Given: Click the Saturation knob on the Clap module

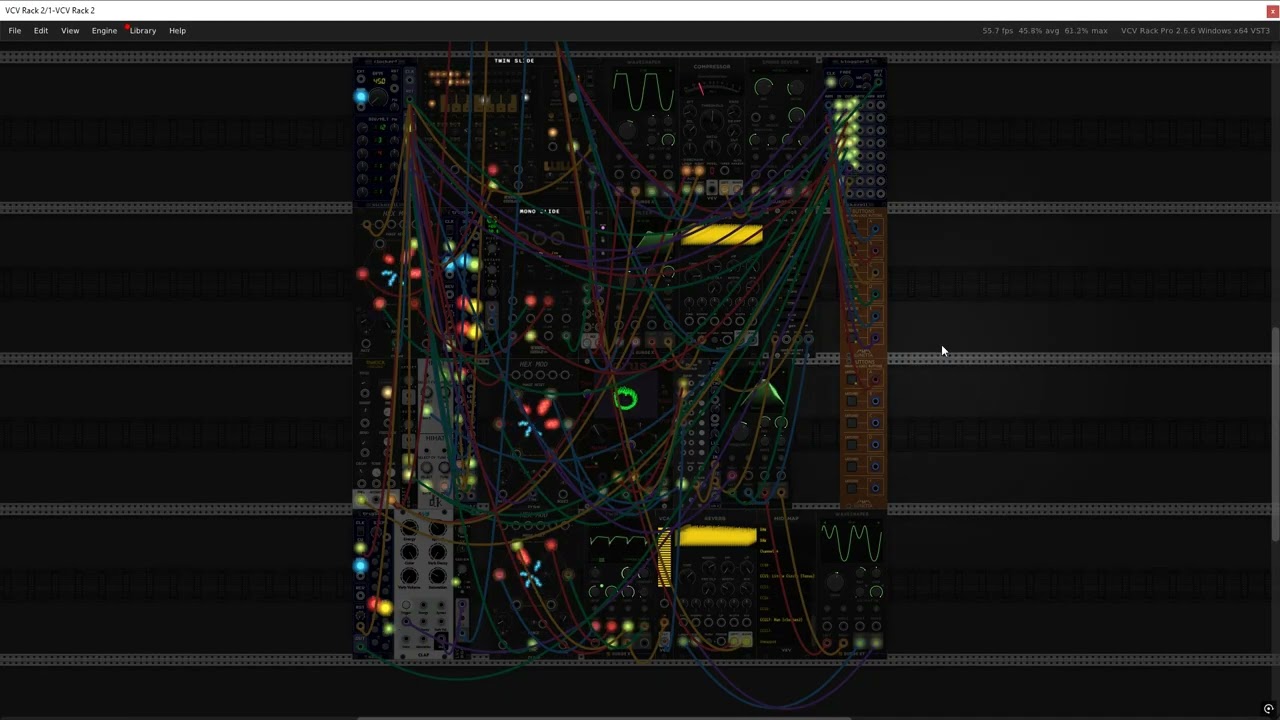Looking at the screenshot, I should 438,576.
